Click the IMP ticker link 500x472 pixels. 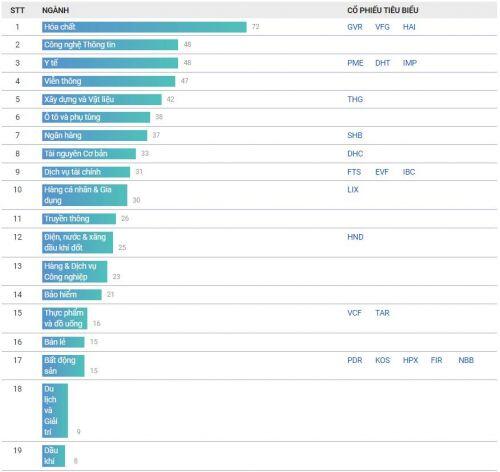(410, 63)
